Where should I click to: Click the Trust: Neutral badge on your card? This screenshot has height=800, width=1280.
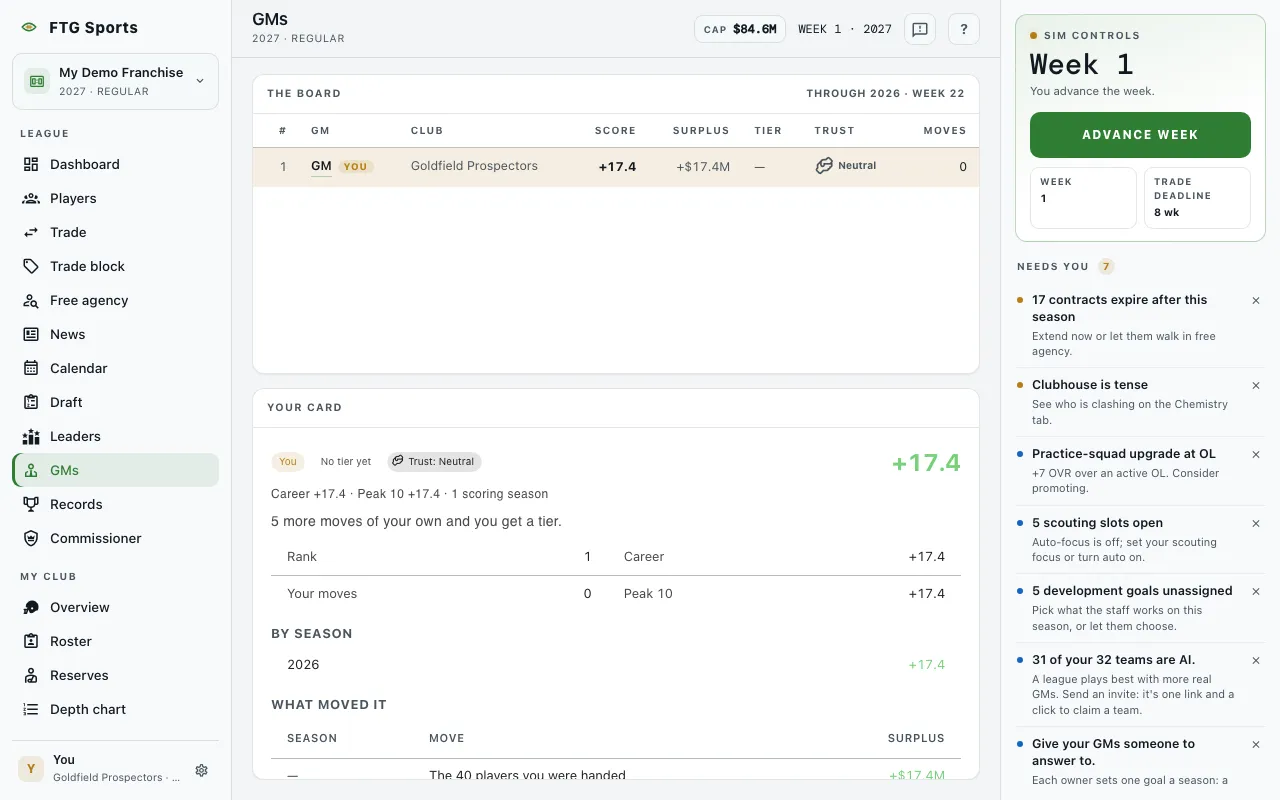(435, 461)
